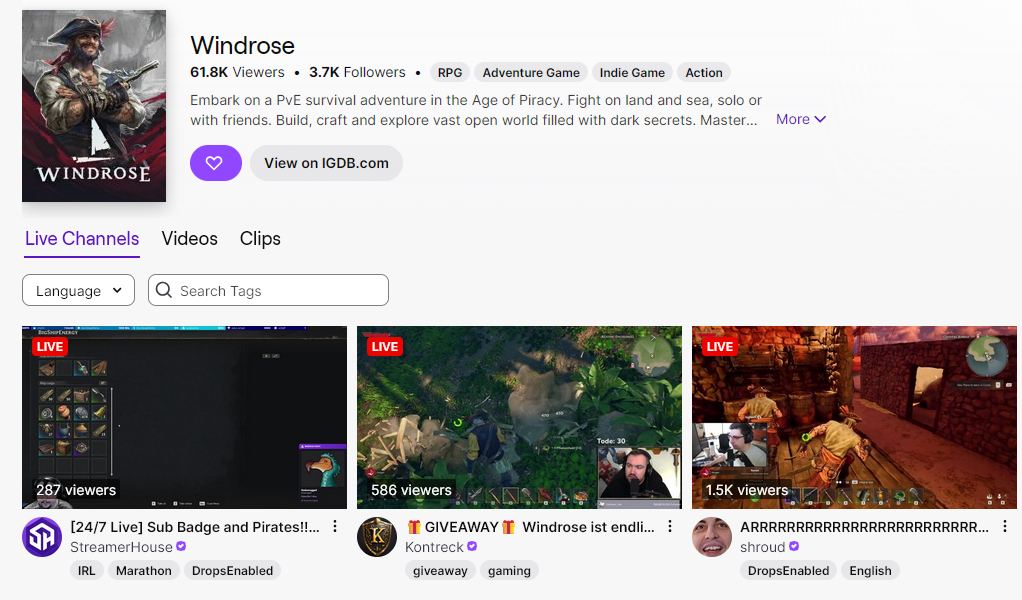This screenshot has height=600, width=1022.
Task: Switch to the Videos tab
Action: point(190,238)
